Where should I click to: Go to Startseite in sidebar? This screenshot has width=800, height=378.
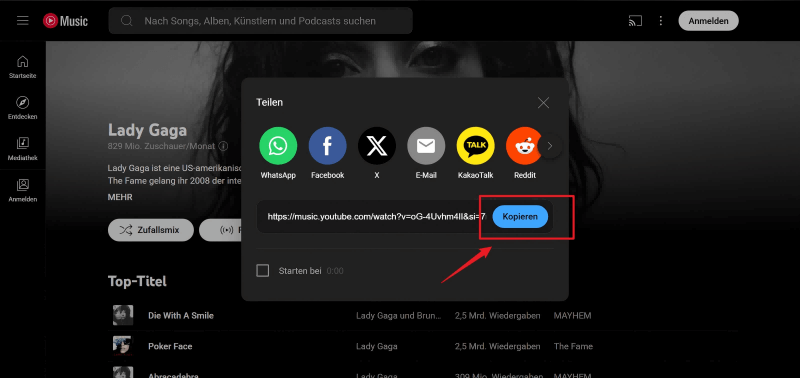(x=22, y=67)
